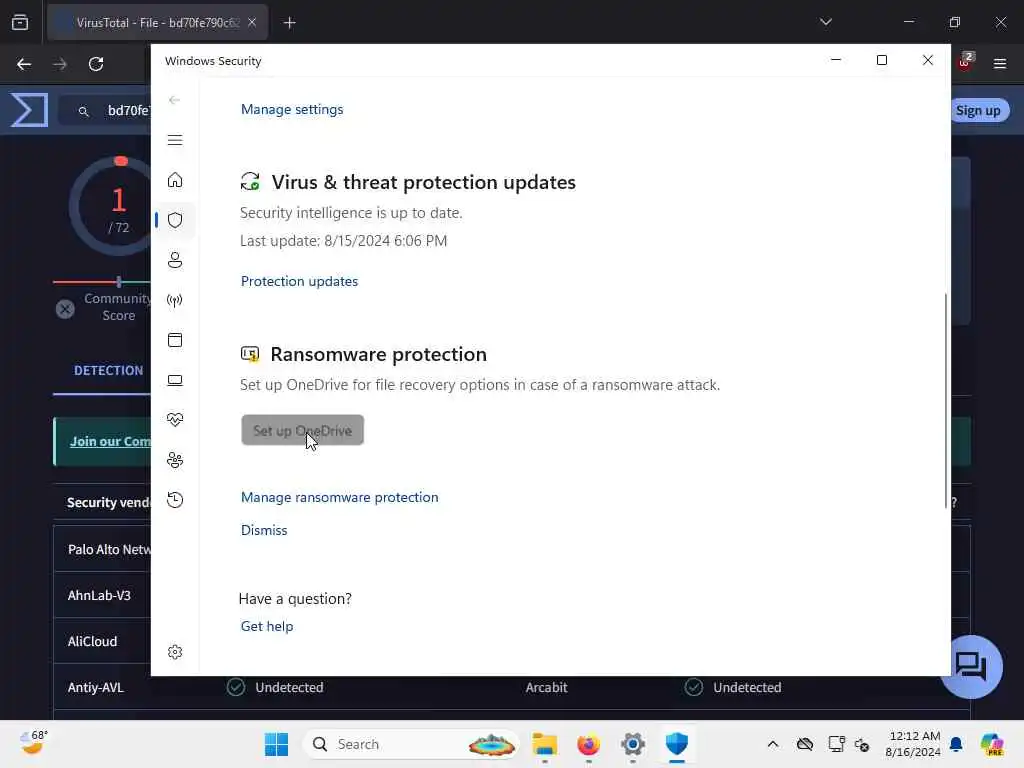Click the Set up OneDrive button

point(302,430)
